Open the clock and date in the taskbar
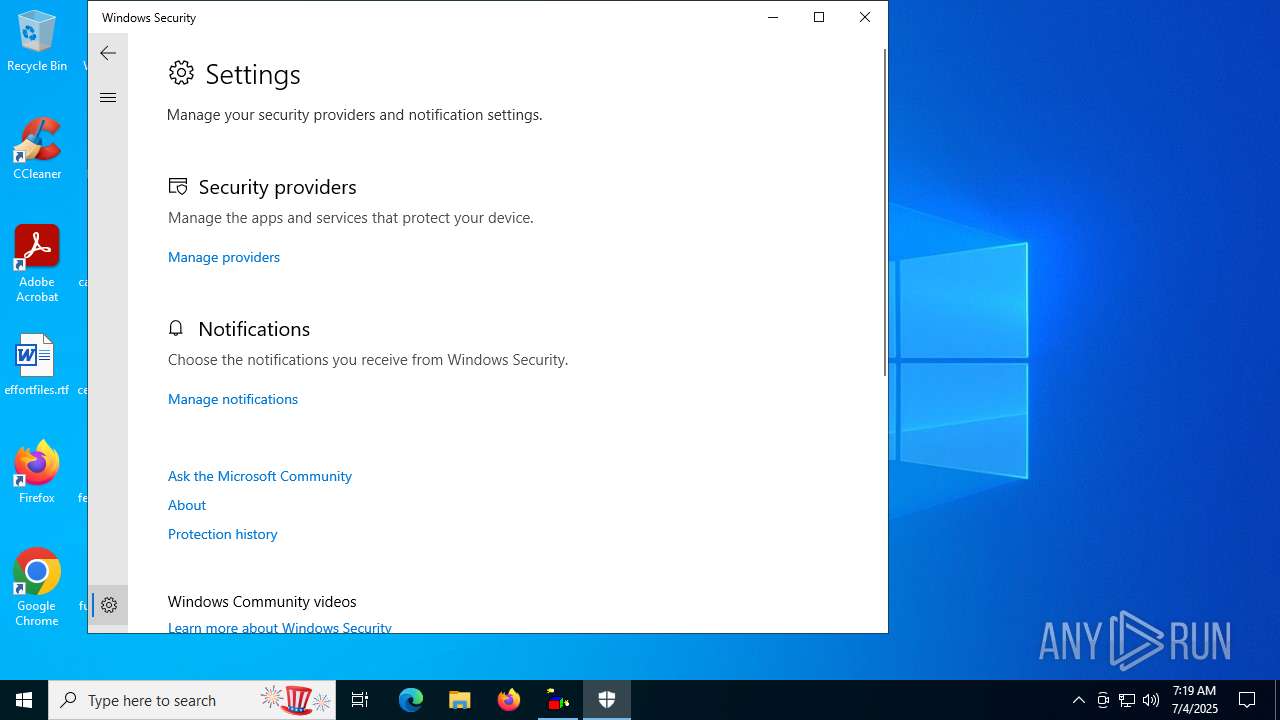The width and height of the screenshot is (1280, 720). pyautogui.click(x=1195, y=700)
